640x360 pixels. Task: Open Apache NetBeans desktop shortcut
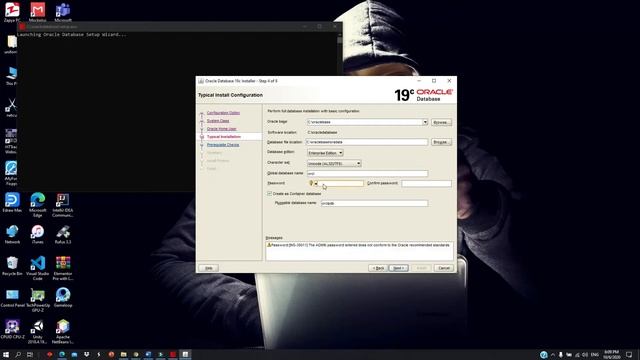(x=63, y=332)
